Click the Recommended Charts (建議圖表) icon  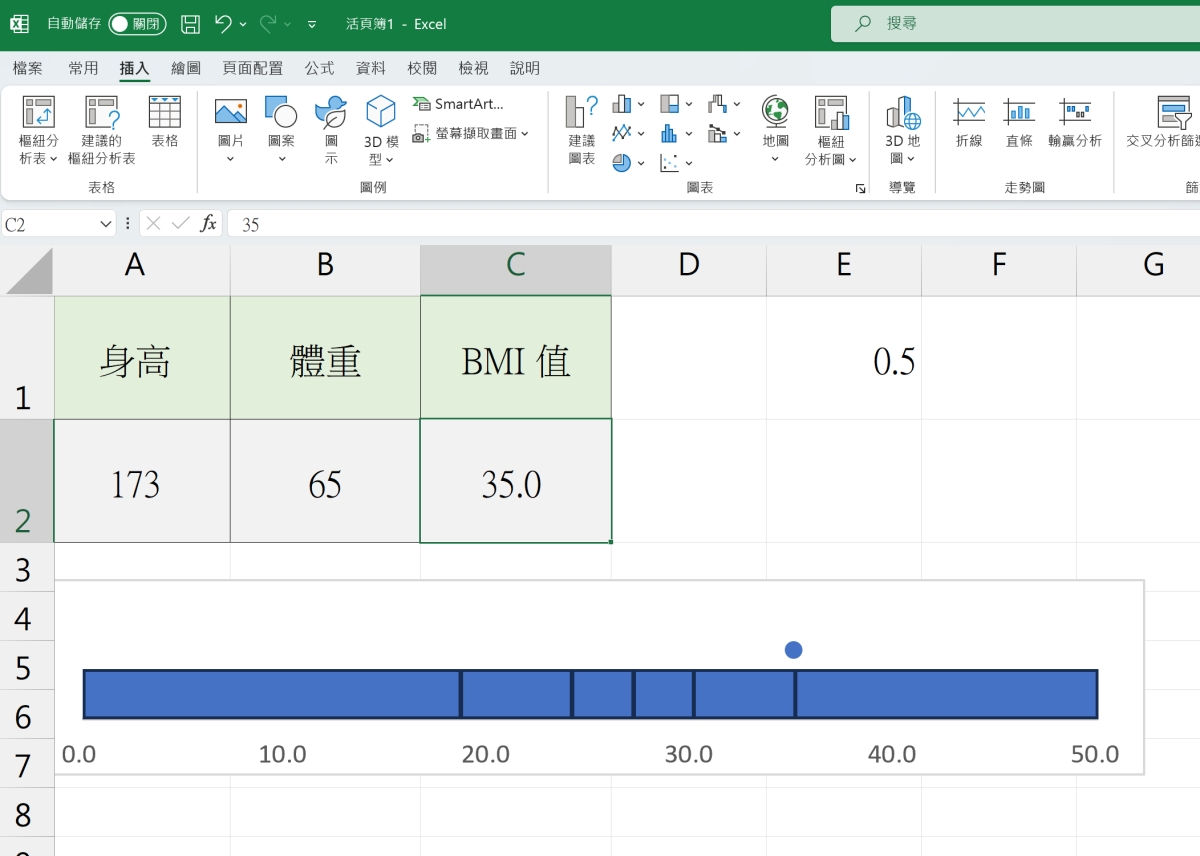pos(581,130)
